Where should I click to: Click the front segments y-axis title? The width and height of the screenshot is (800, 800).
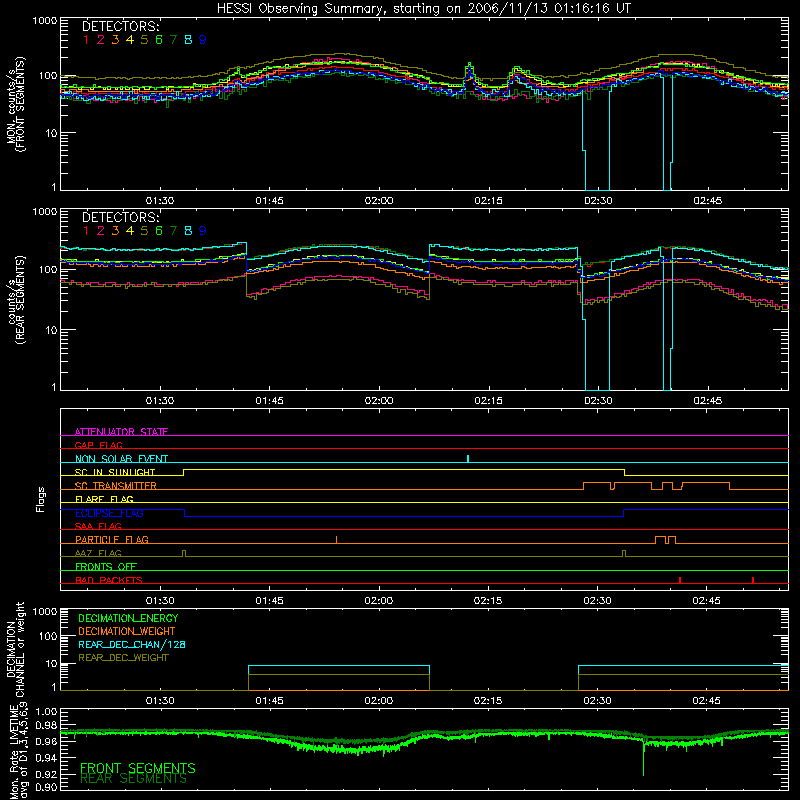point(16,104)
